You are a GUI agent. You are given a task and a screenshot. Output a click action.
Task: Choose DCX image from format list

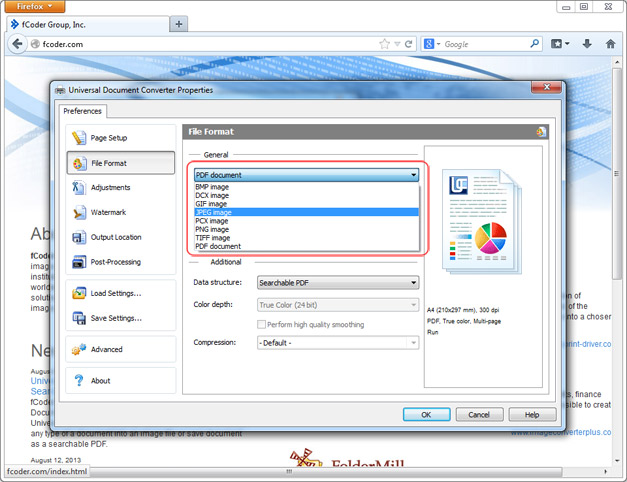pos(306,195)
